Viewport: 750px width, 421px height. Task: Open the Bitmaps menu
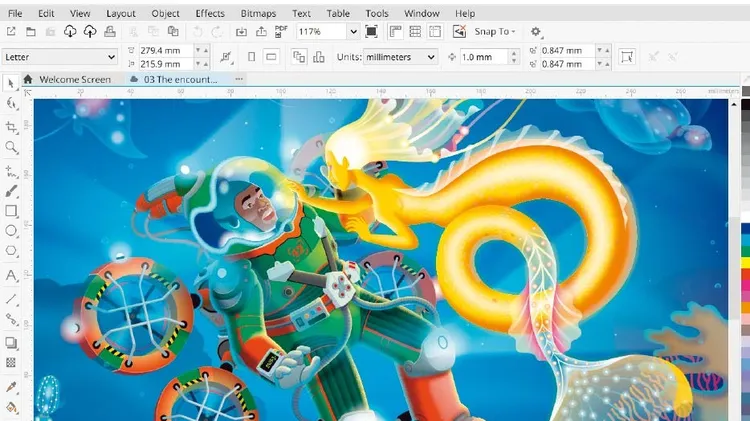pos(258,13)
